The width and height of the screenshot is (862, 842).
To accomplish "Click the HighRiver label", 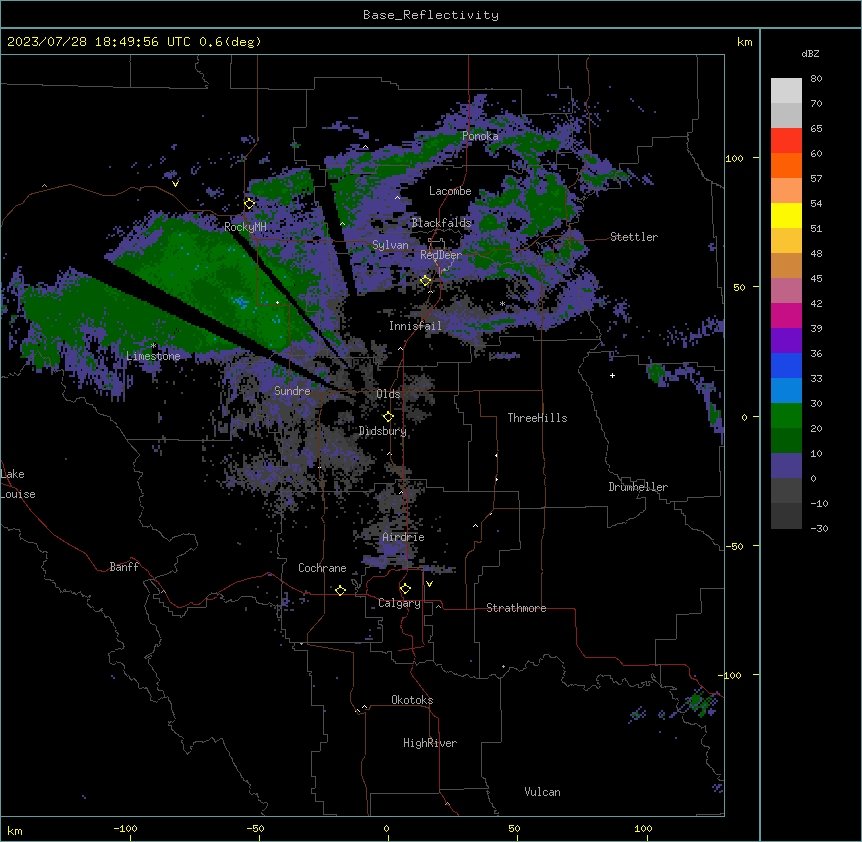I will [x=430, y=743].
